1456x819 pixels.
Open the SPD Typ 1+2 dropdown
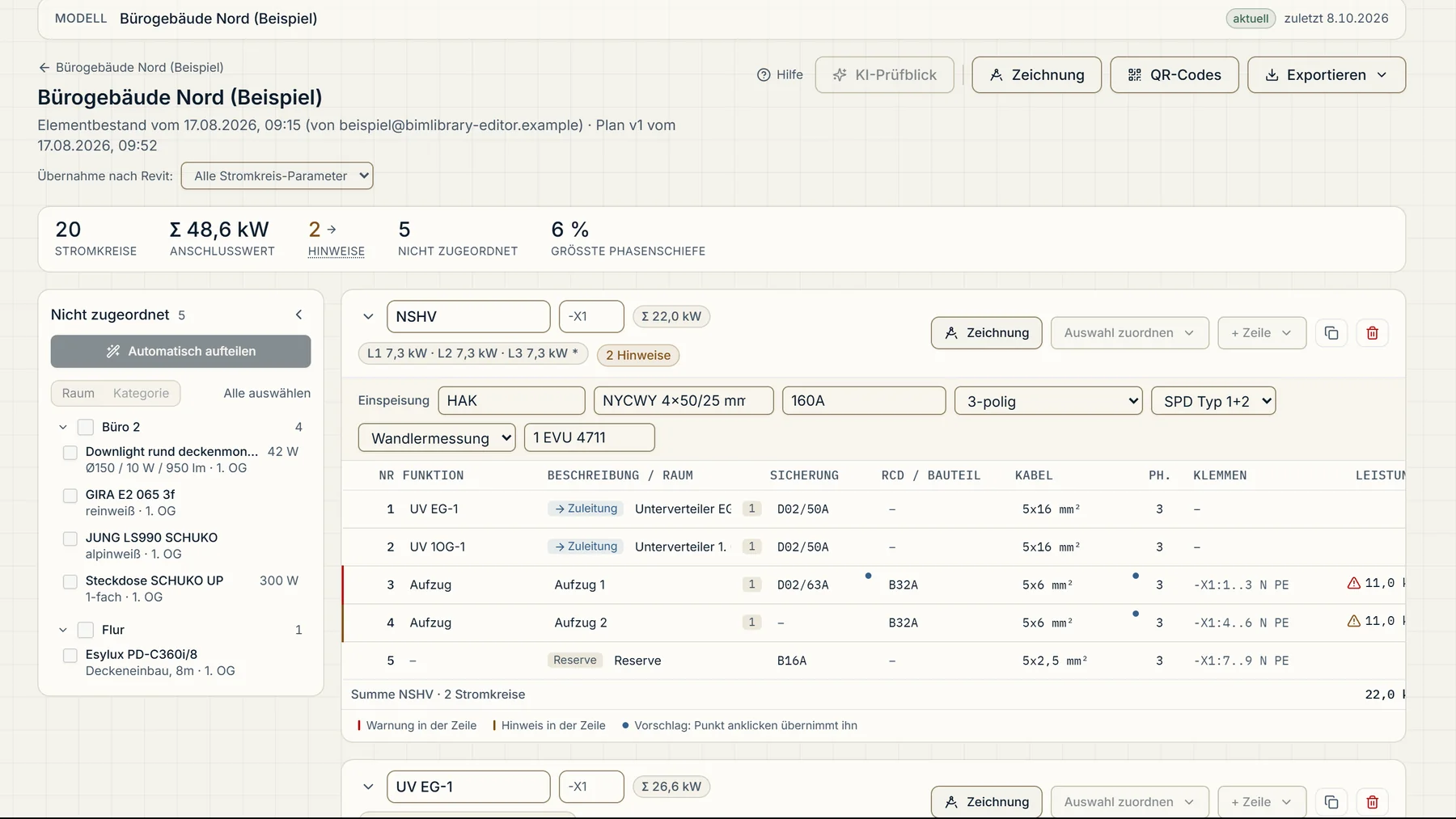tap(1213, 401)
